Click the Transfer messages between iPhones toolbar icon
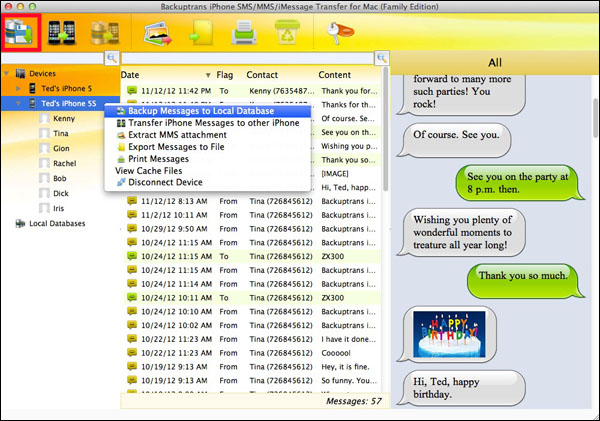Image resolution: width=600 pixels, height=421 pixels. tap(61, 33)
